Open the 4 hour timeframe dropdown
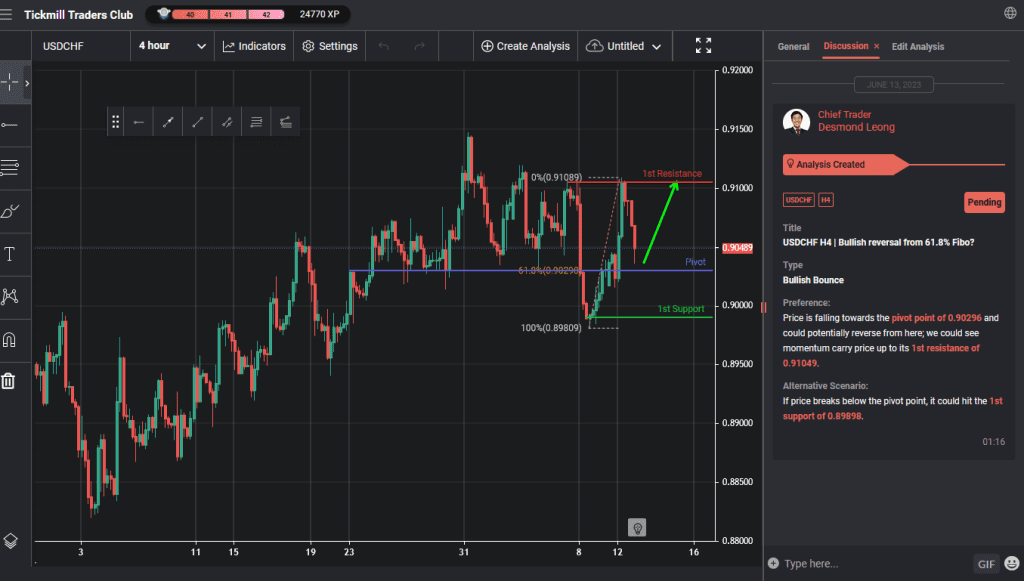 pos(171,45)
